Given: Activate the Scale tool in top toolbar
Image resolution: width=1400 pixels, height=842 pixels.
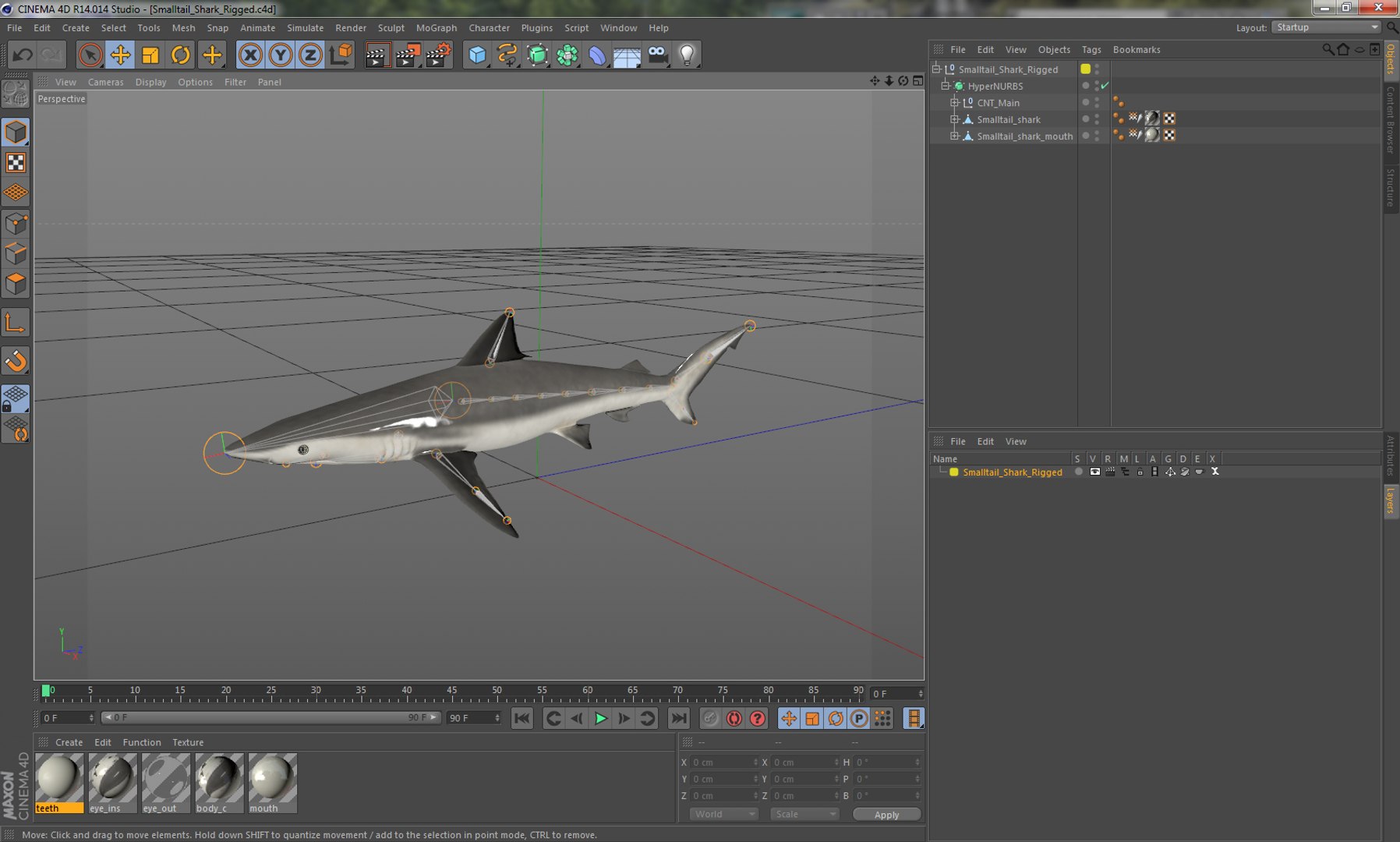Looking at the screenshot, I should click(x=150, y=55).
